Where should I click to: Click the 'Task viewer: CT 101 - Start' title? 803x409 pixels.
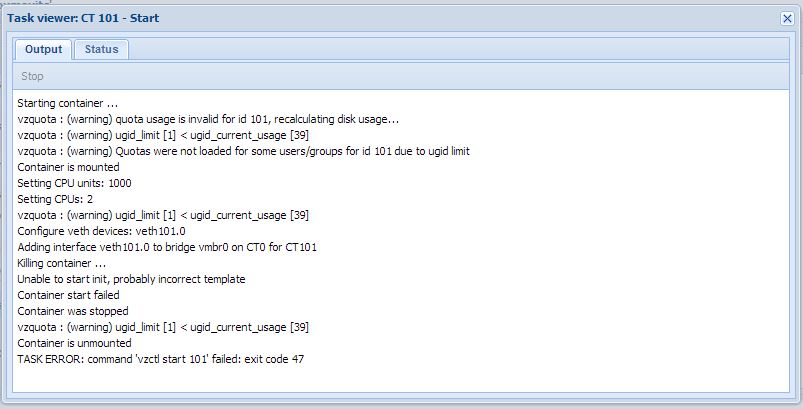[84, 18]
